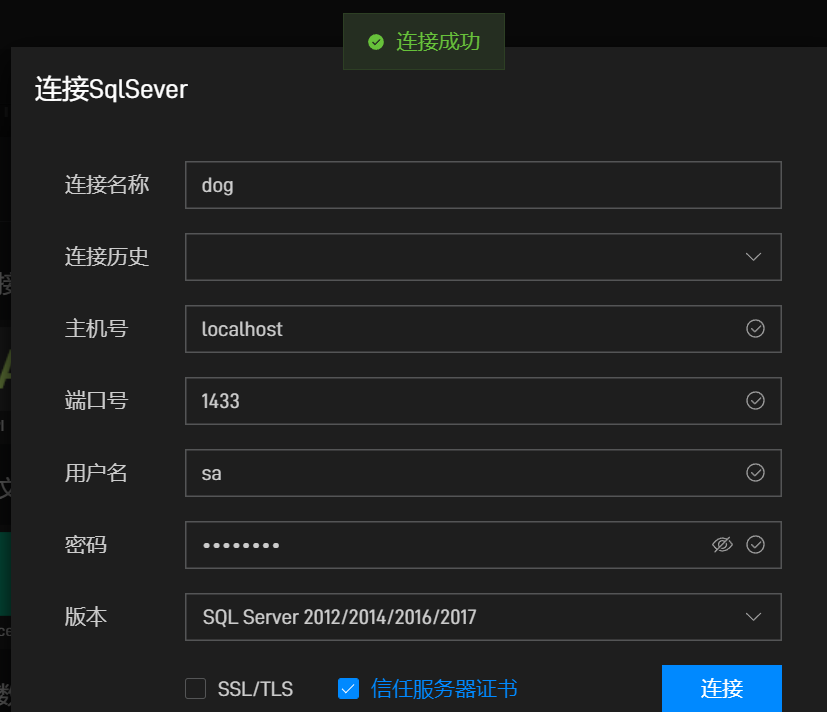Expand the 版本 SQL Server version dropdown

click(x=470, y=617)
